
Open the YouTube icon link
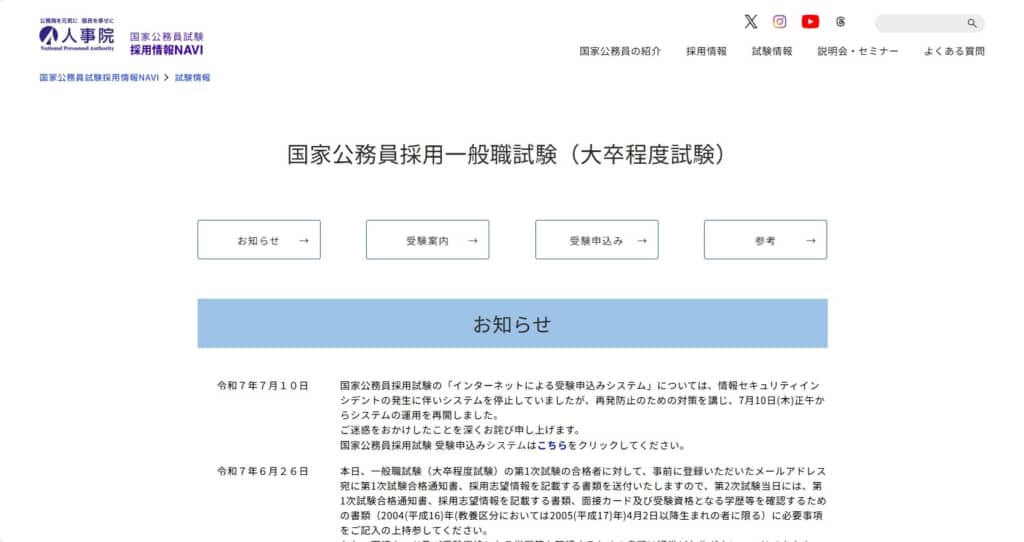tap(810, 22)
